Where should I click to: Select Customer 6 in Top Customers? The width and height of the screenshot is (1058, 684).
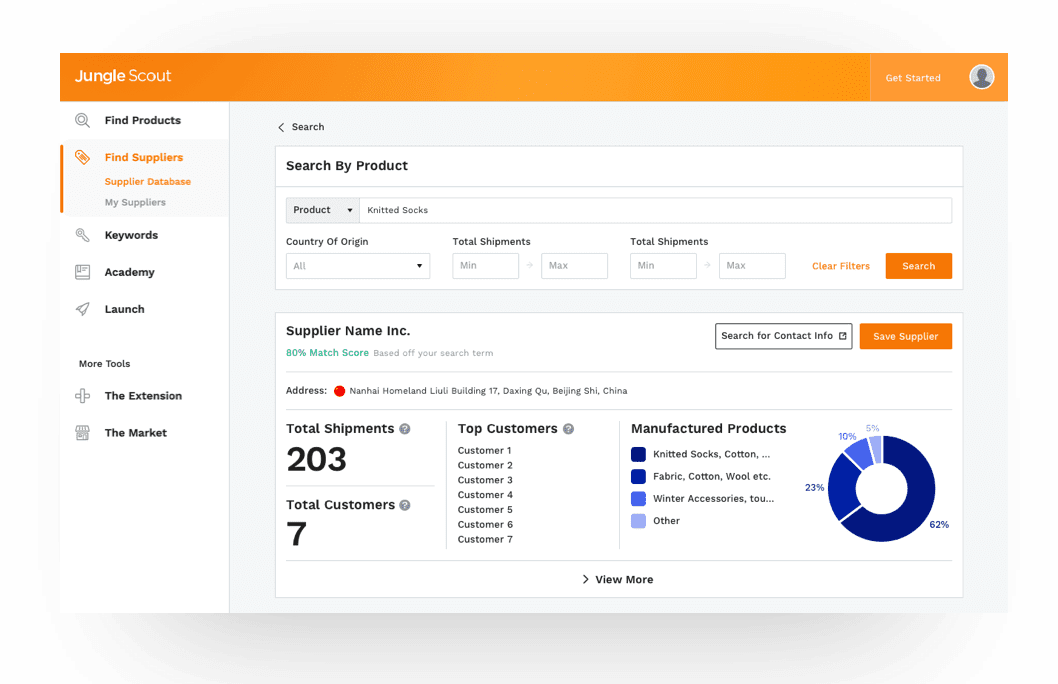point(485,525)
